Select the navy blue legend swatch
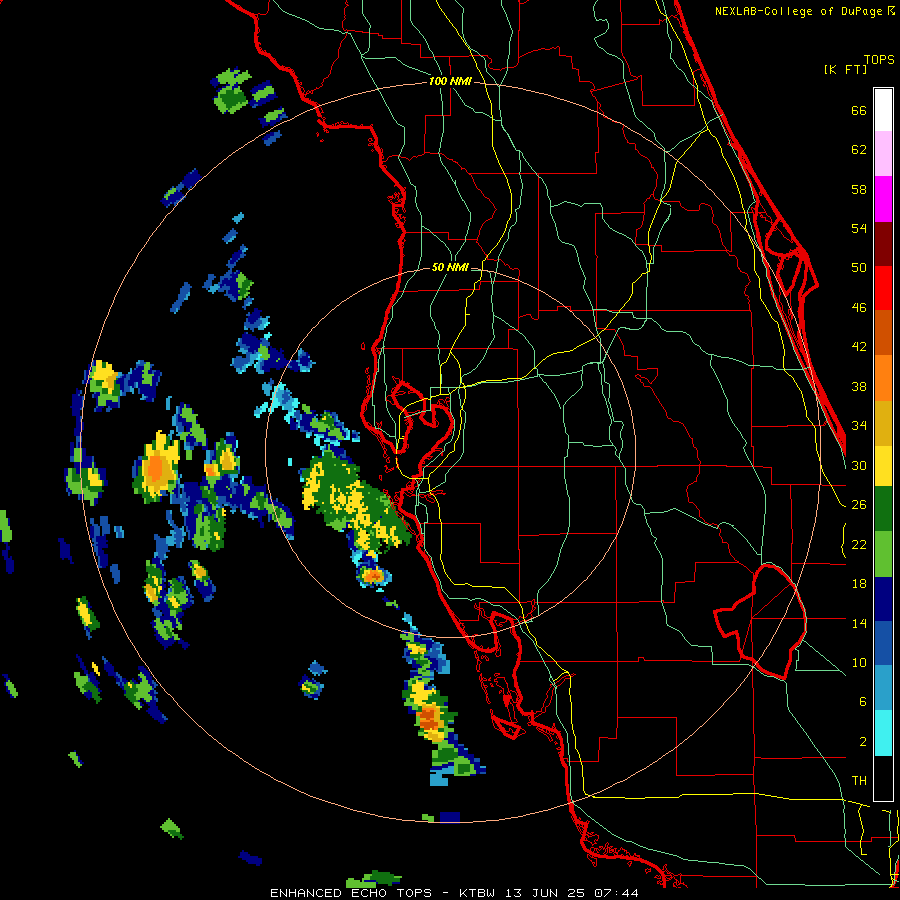This screenshot has height=900, width=900. coord(883,599)
